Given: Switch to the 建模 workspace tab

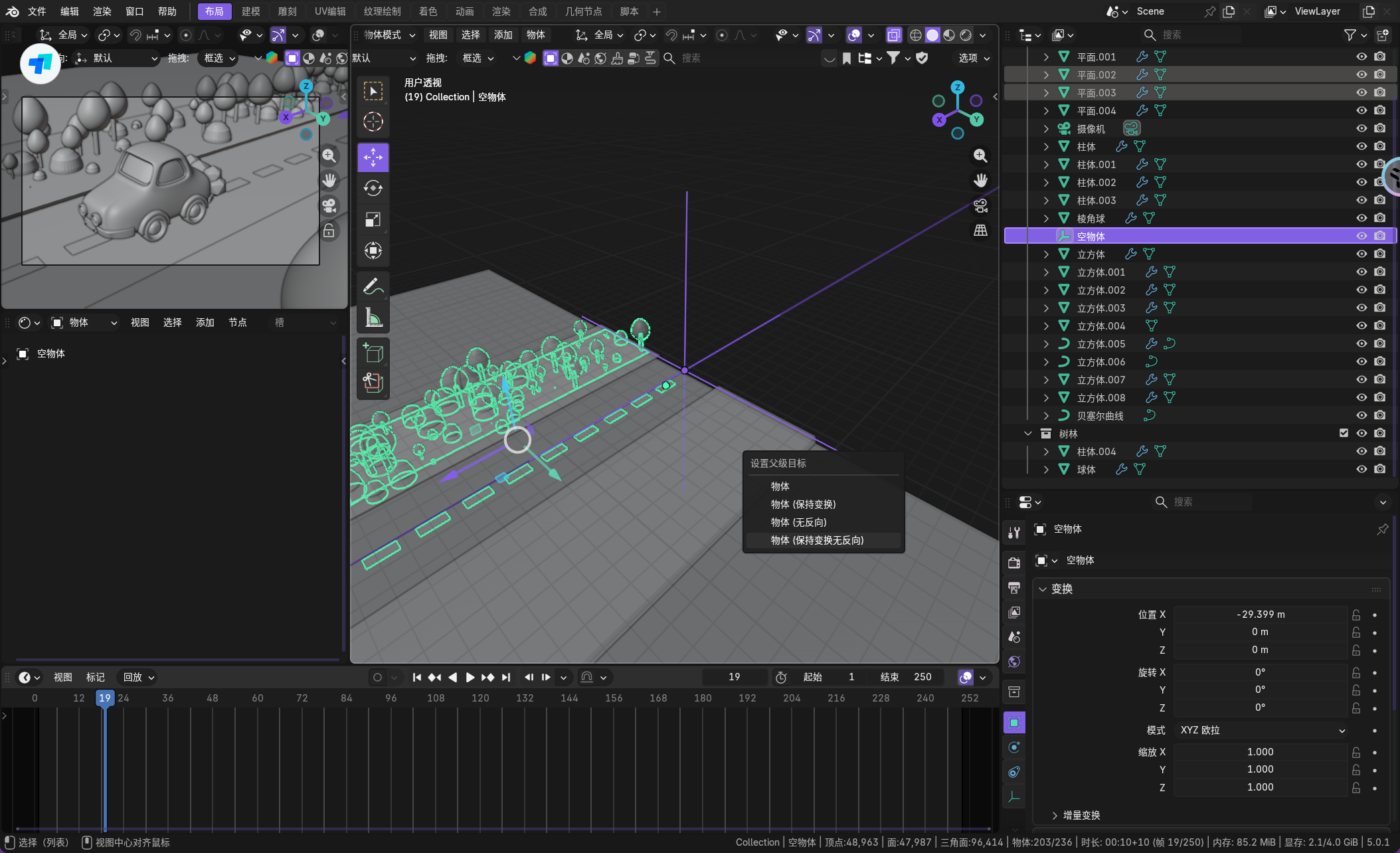Looking at the screenshot, I should point(250,11).
